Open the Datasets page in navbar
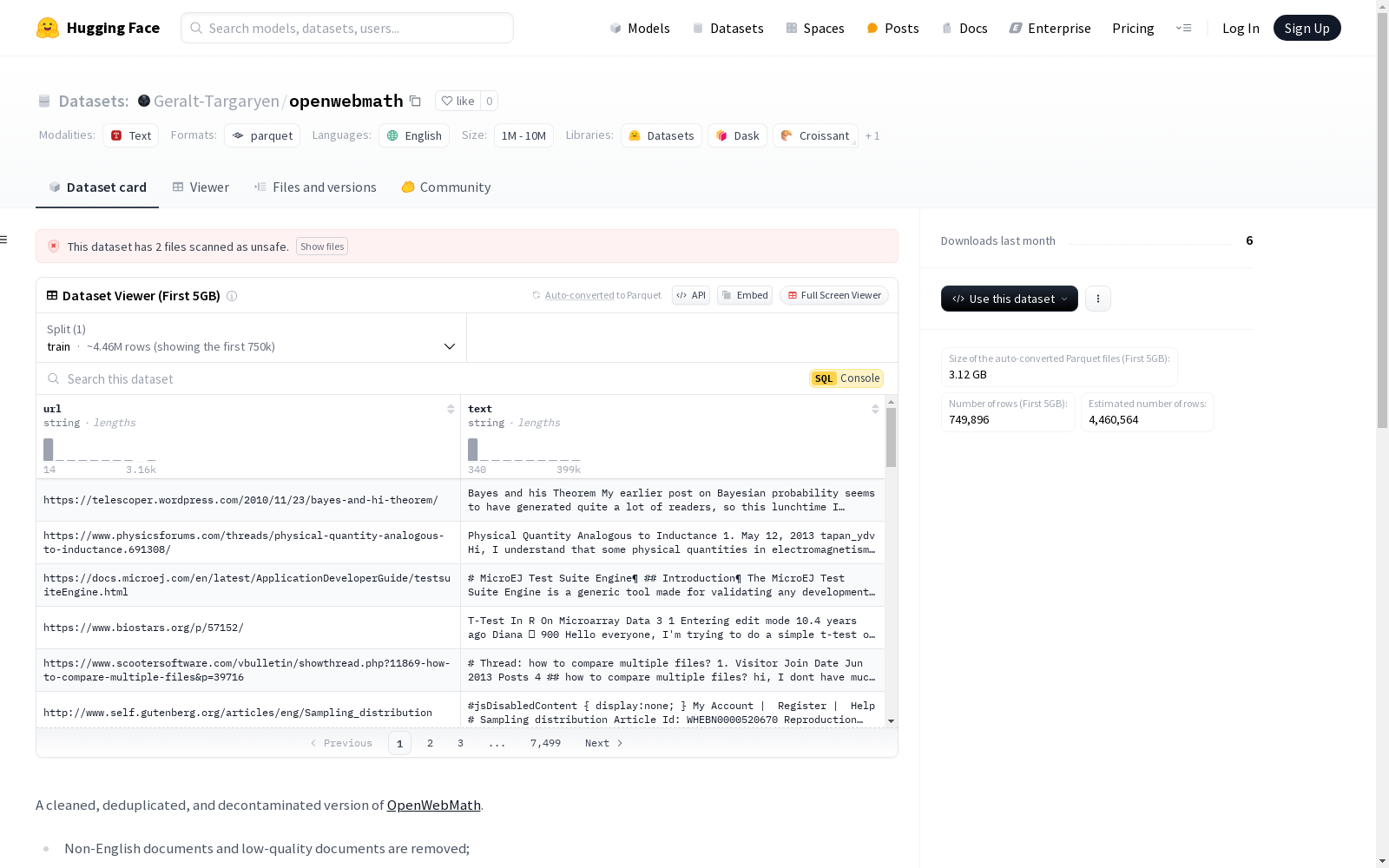 coord(727,28)
